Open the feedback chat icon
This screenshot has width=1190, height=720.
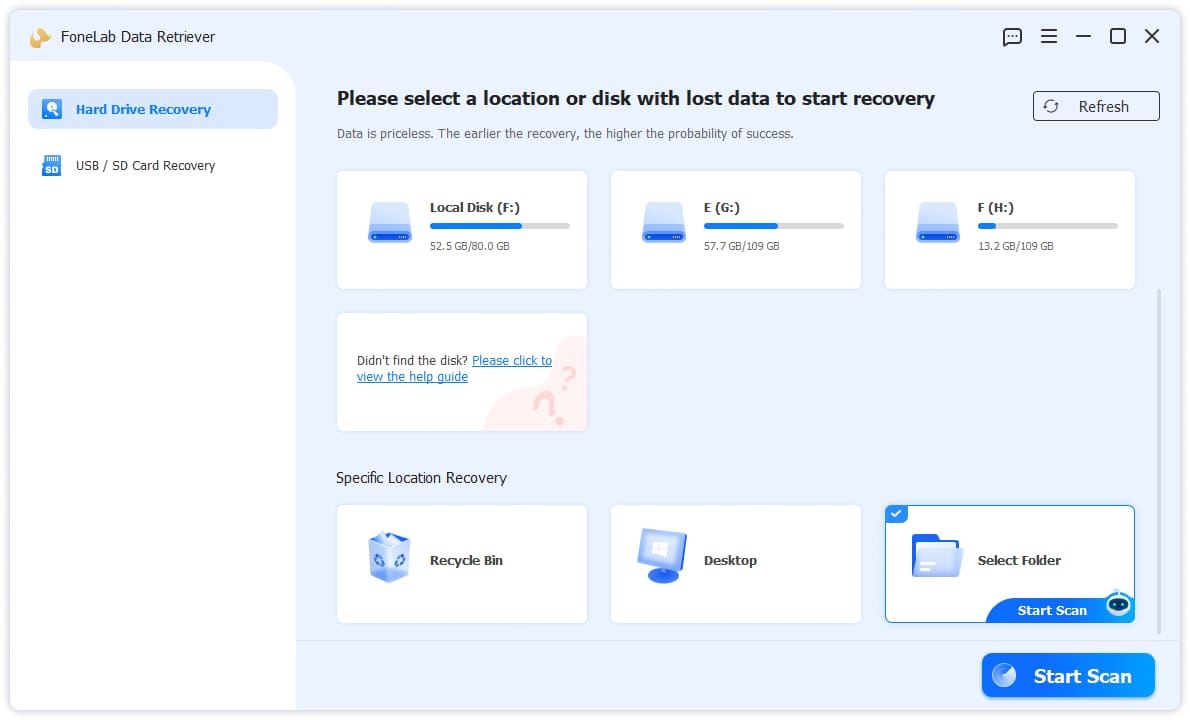click(1012, 37)
